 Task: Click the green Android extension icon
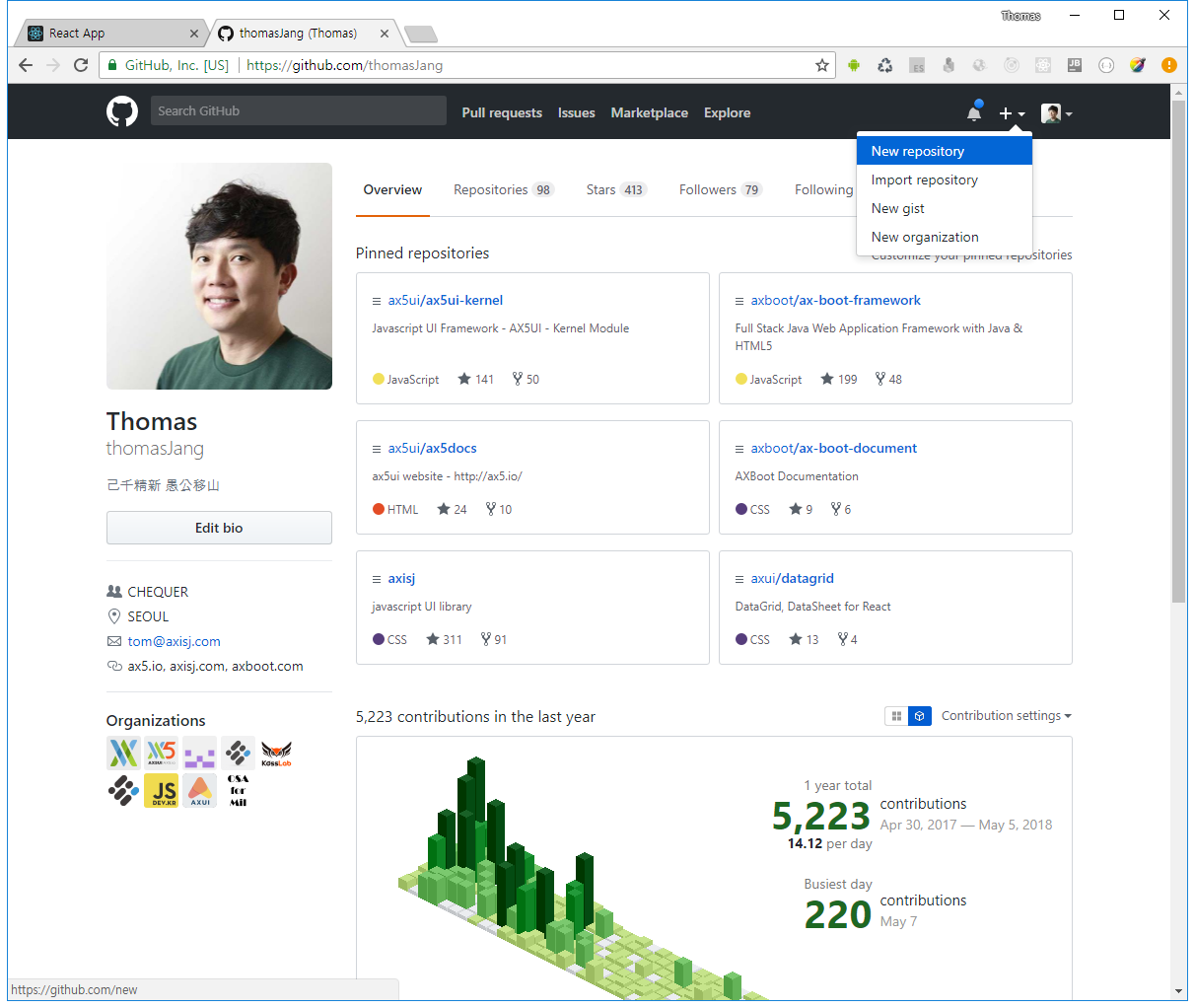(x=854, y=65)
